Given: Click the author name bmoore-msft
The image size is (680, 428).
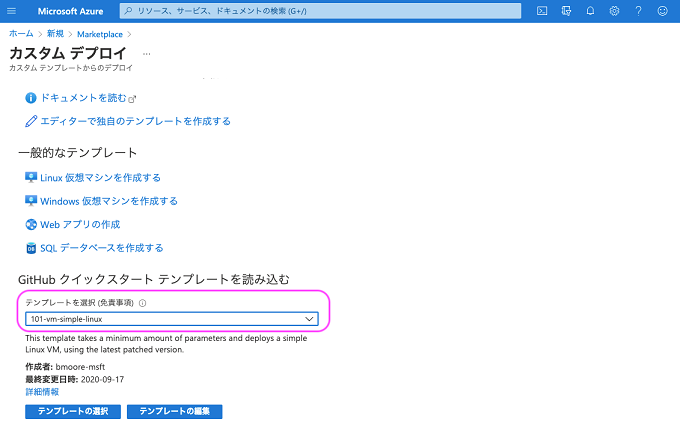Looking at the screenshot, I should tap(80, 367).
